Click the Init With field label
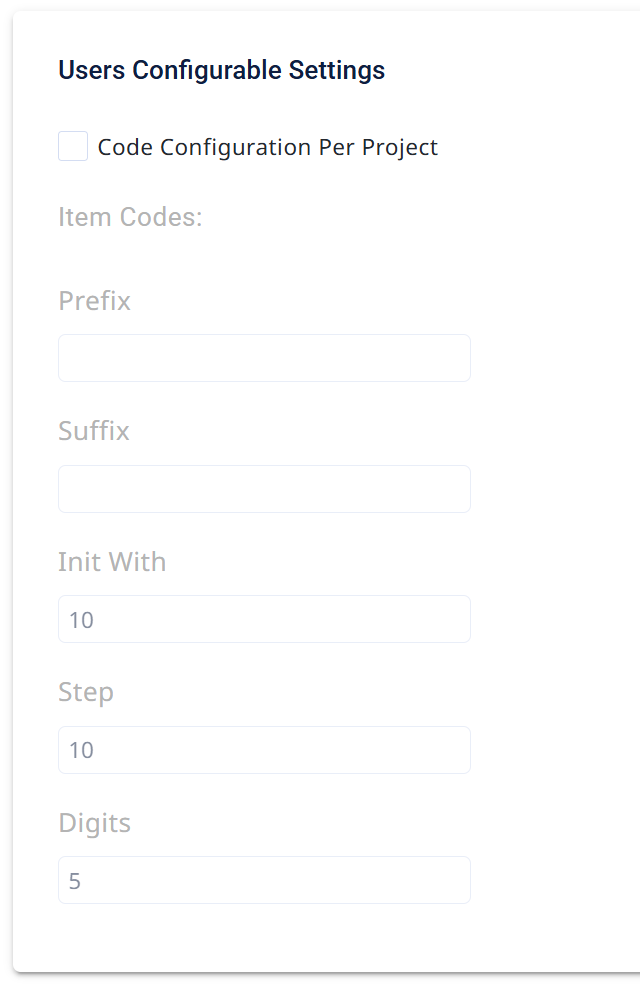 tap(112, 562)
